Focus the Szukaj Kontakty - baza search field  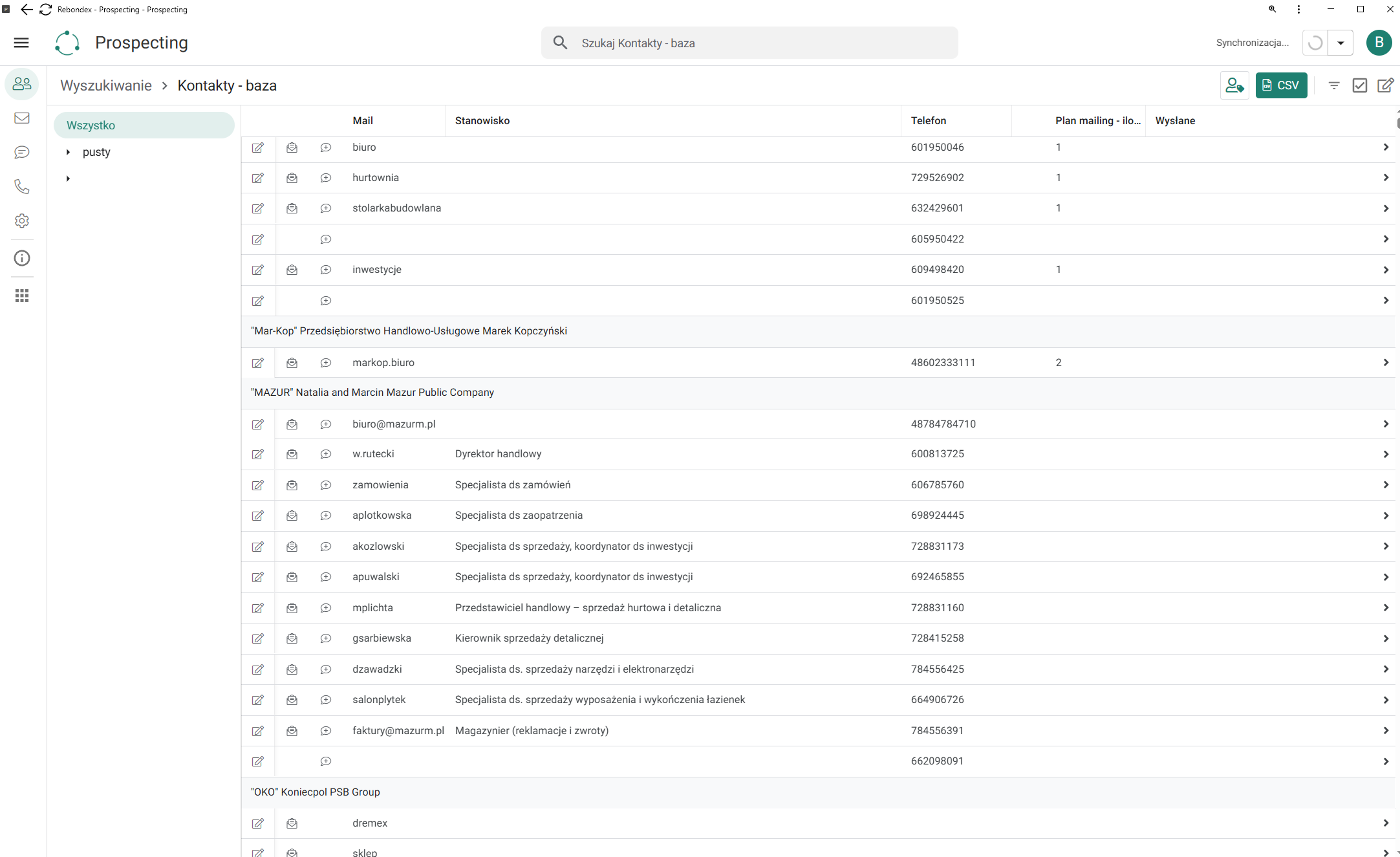coord(749,43)
